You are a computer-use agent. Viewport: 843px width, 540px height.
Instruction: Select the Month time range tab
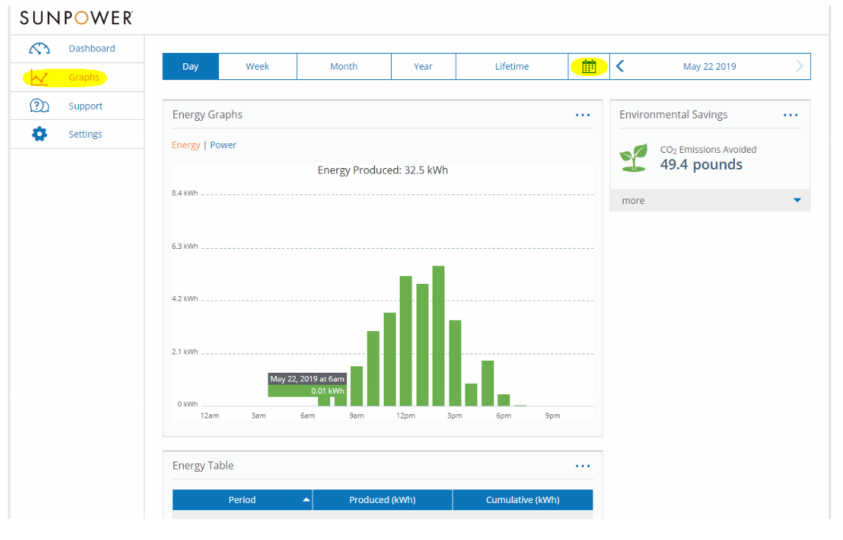click(343, 67)
